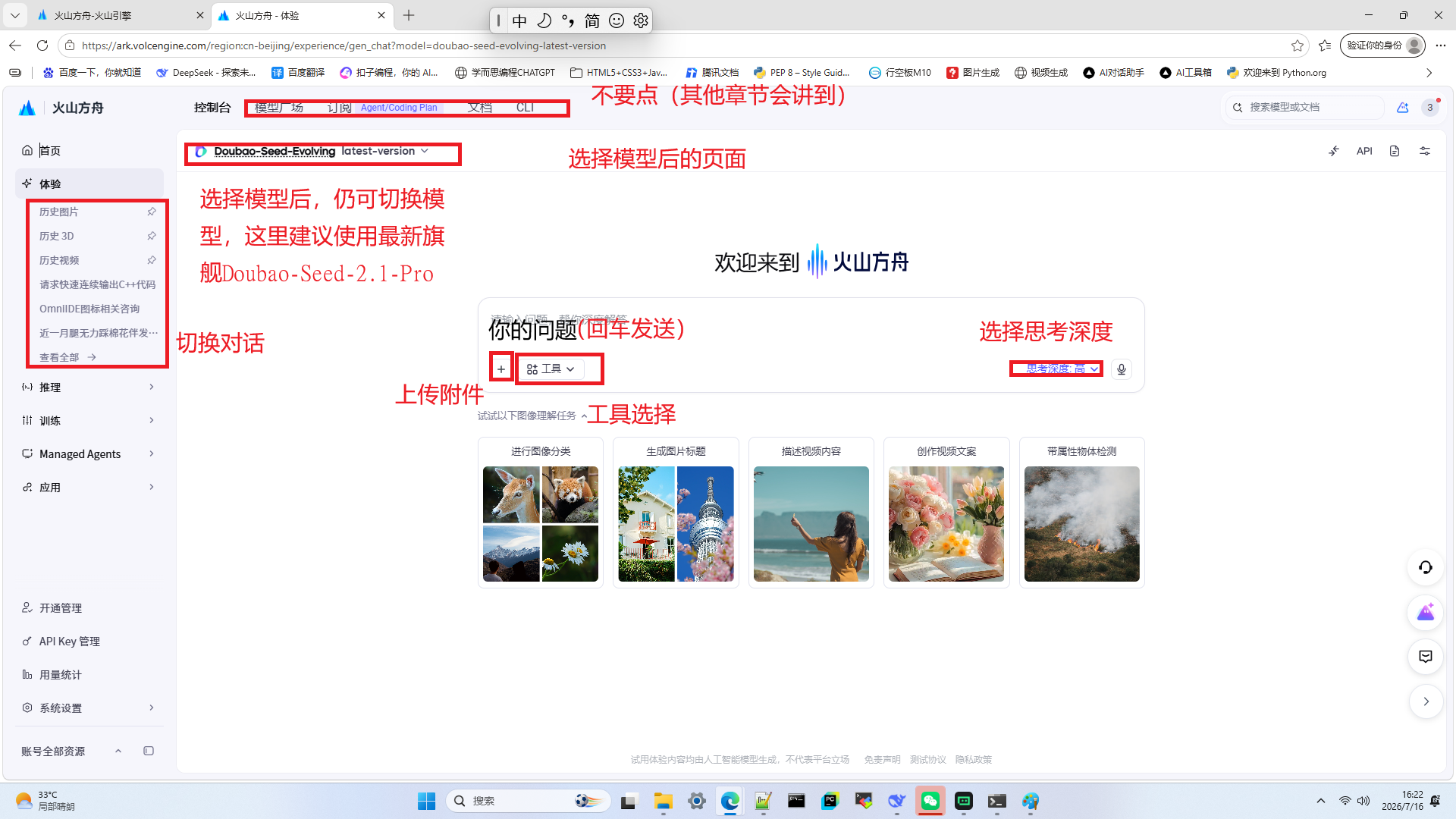Viewport: 1456px width, 819px height.
Task: Select the 进行图像分类 example card
Action: (x=541, y=513)
